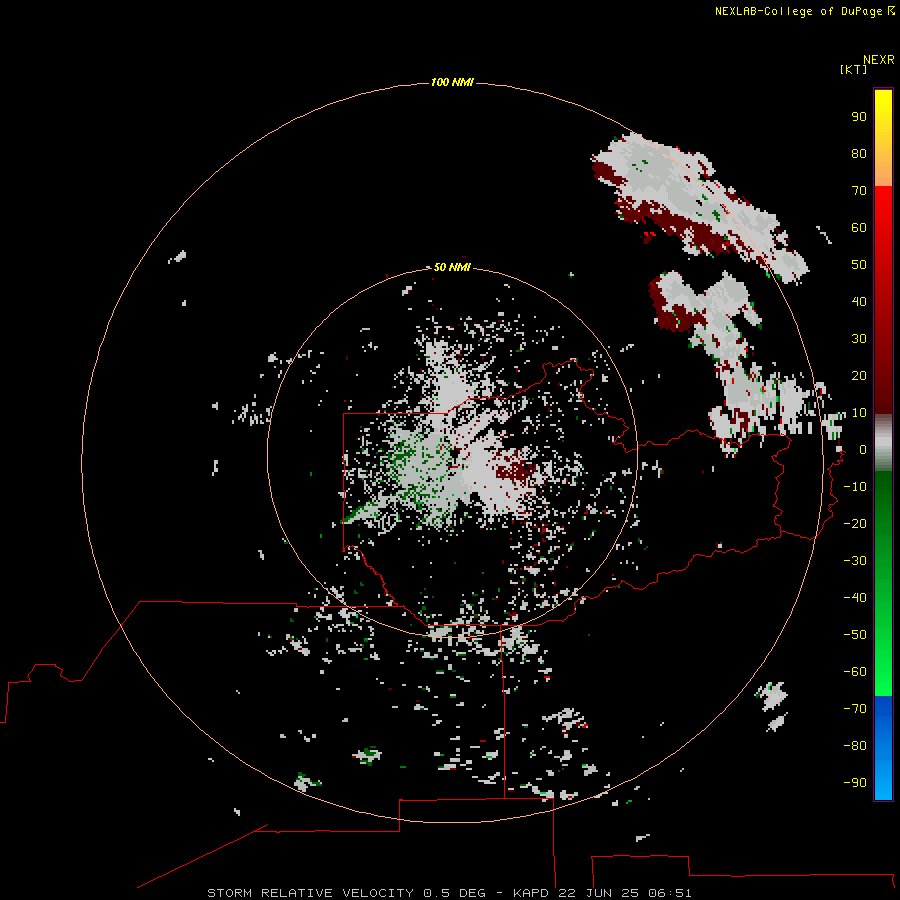This screenshot has width=900, height=900.
Task: Click the STORM RELATIVE VELOCITY caption text
Action: pyautogui.click(x=310, y=893)
